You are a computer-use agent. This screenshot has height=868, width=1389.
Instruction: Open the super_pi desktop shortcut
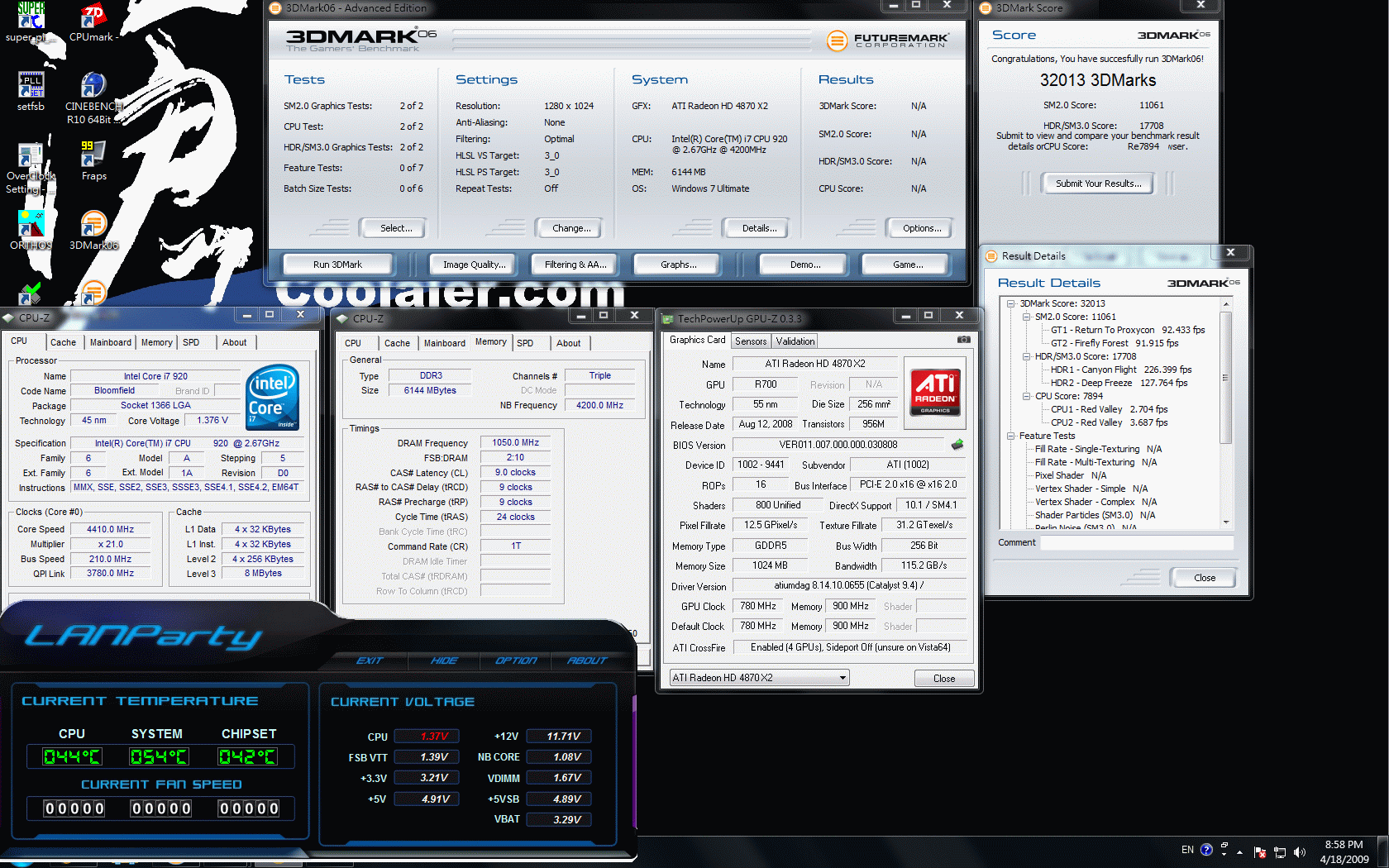click(x=31, y=21)
